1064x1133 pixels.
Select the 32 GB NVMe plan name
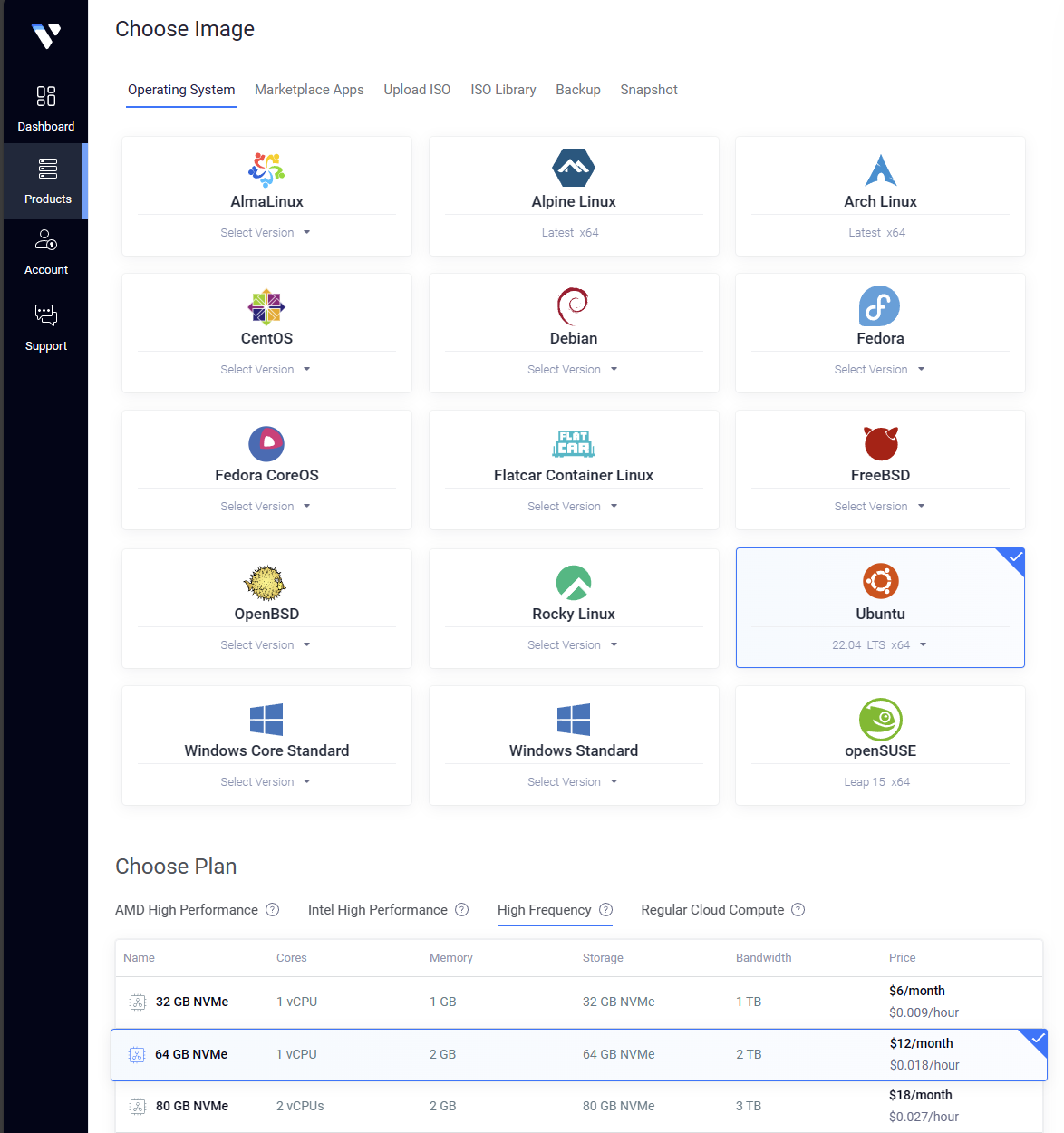click(x=192, y=1002)
